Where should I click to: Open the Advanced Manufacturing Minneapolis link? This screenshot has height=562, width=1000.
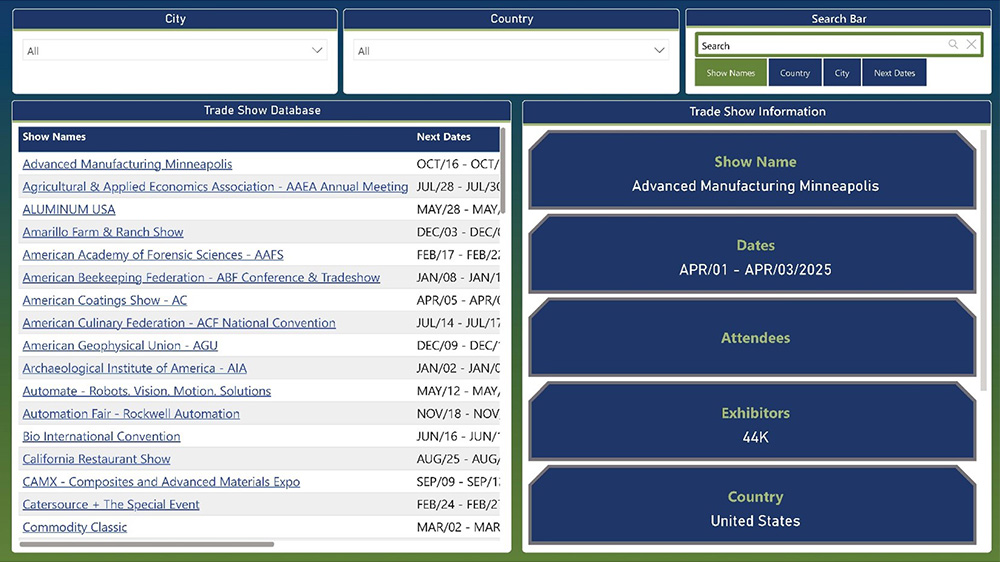(x=127, y=164)
